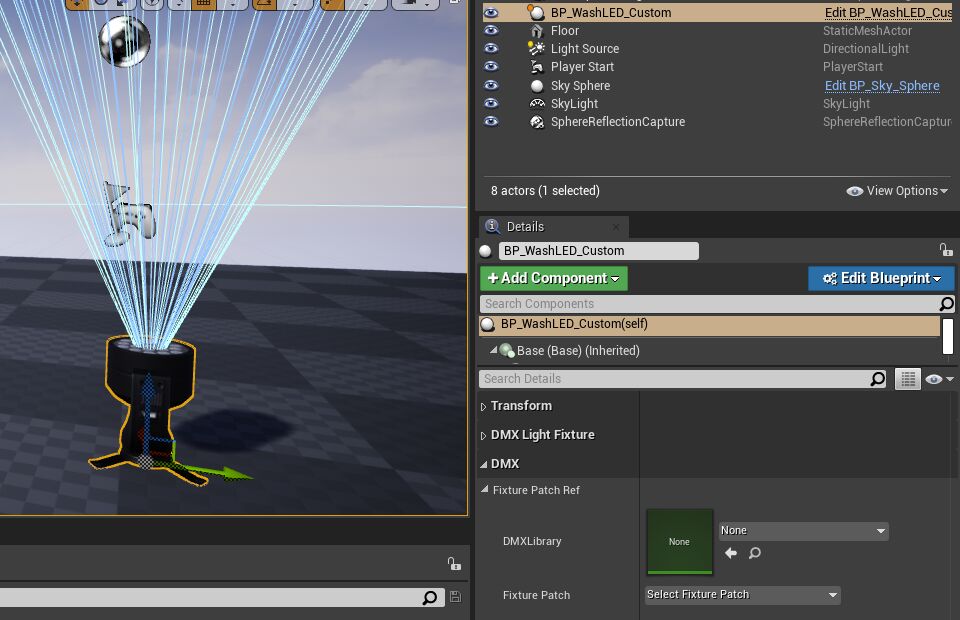Open the DMXLibrary None asset dropdown
Screen dimensions: 960x620
point(803,531)
